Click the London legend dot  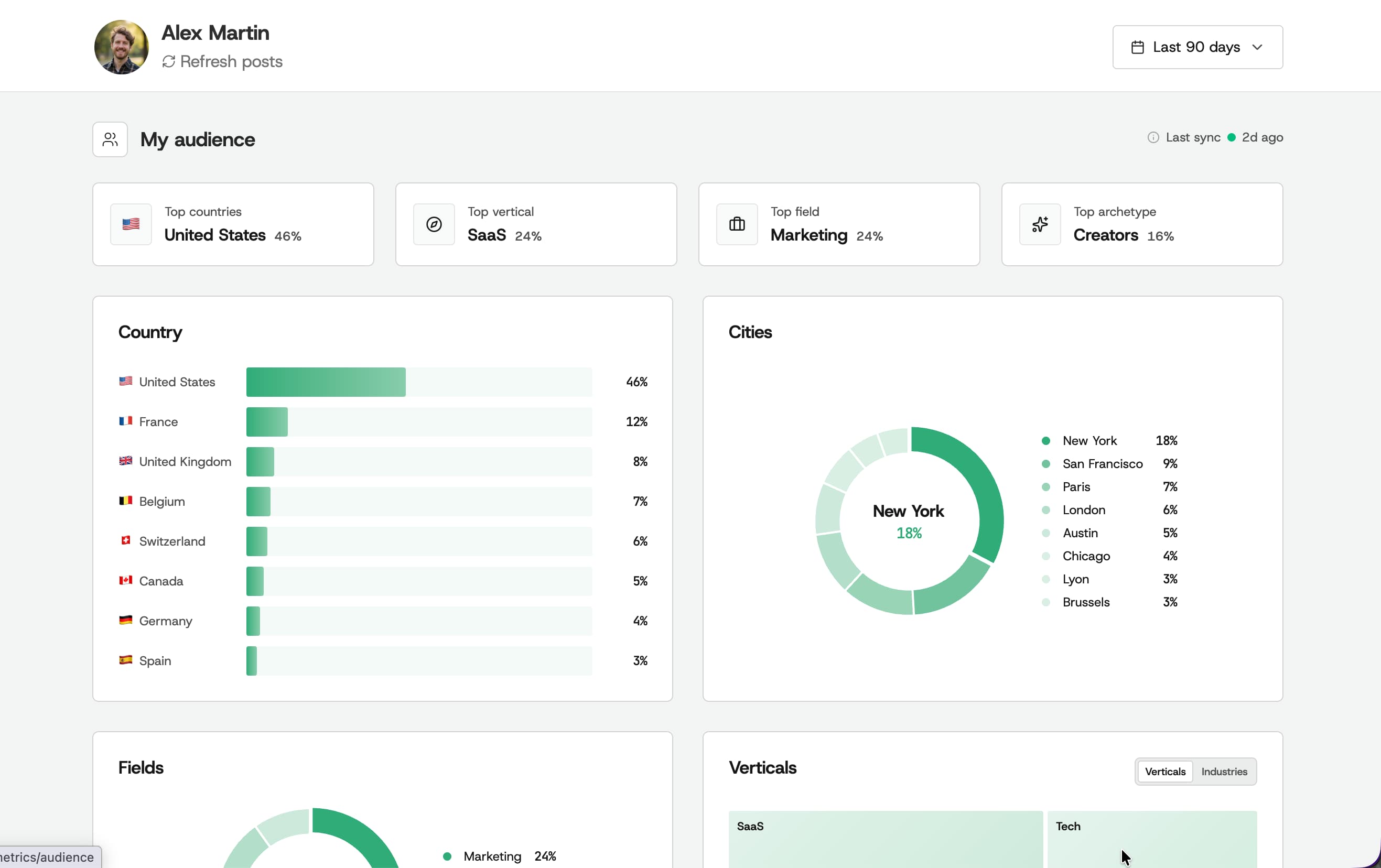click(x=1045, y=509)
